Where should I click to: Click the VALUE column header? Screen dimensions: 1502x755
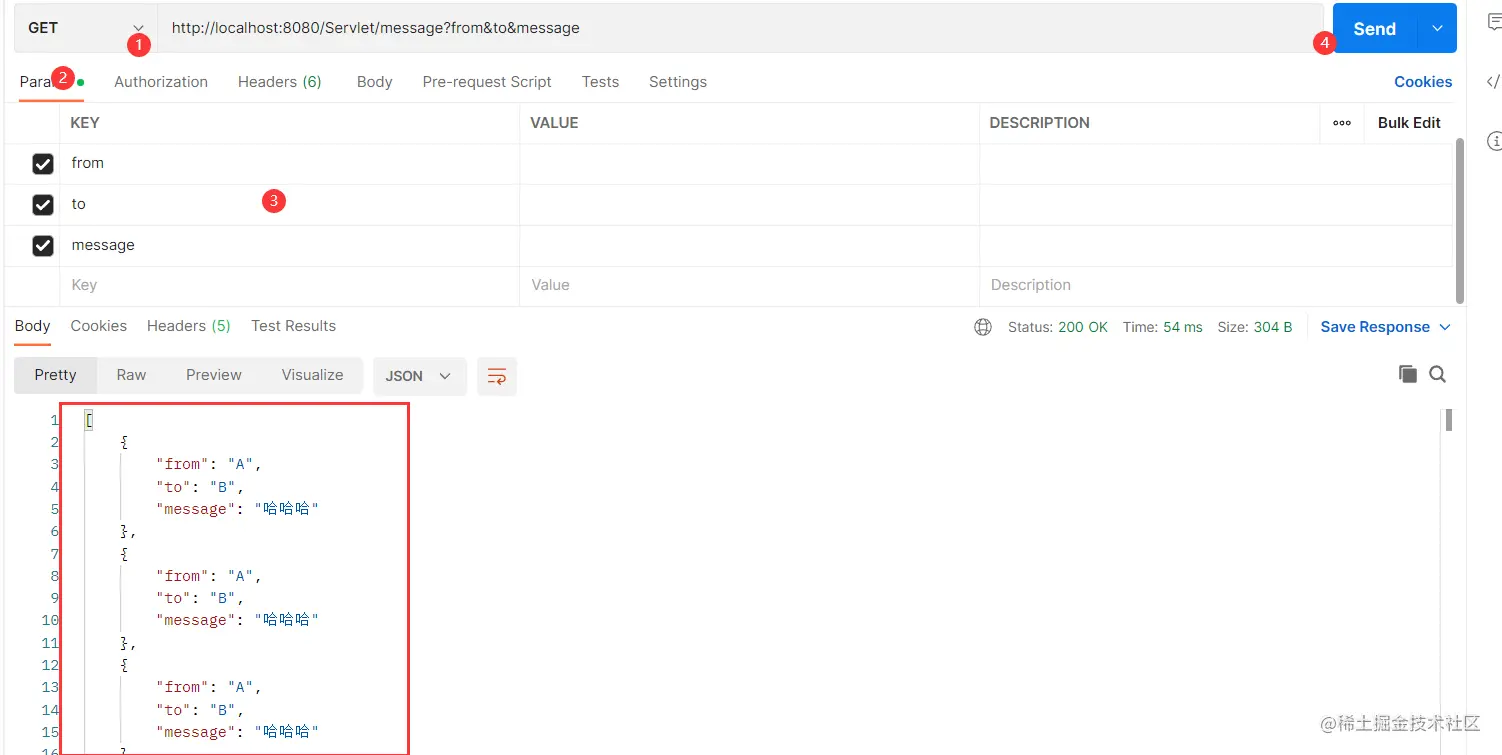tap(554, 123)
